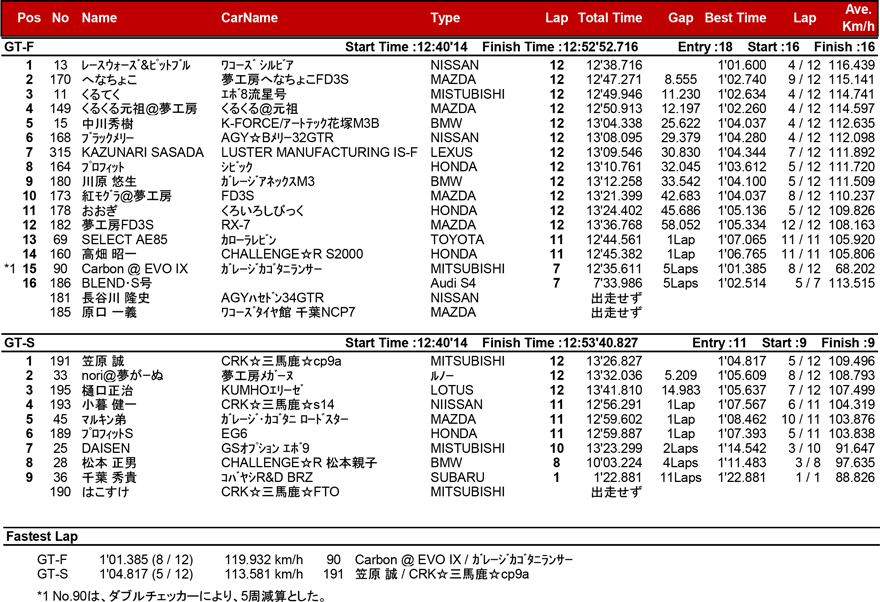Select the "Fastest Lap" section heading
The height and width of the screenshot is (602, 880).
click(x=42, y=537)
